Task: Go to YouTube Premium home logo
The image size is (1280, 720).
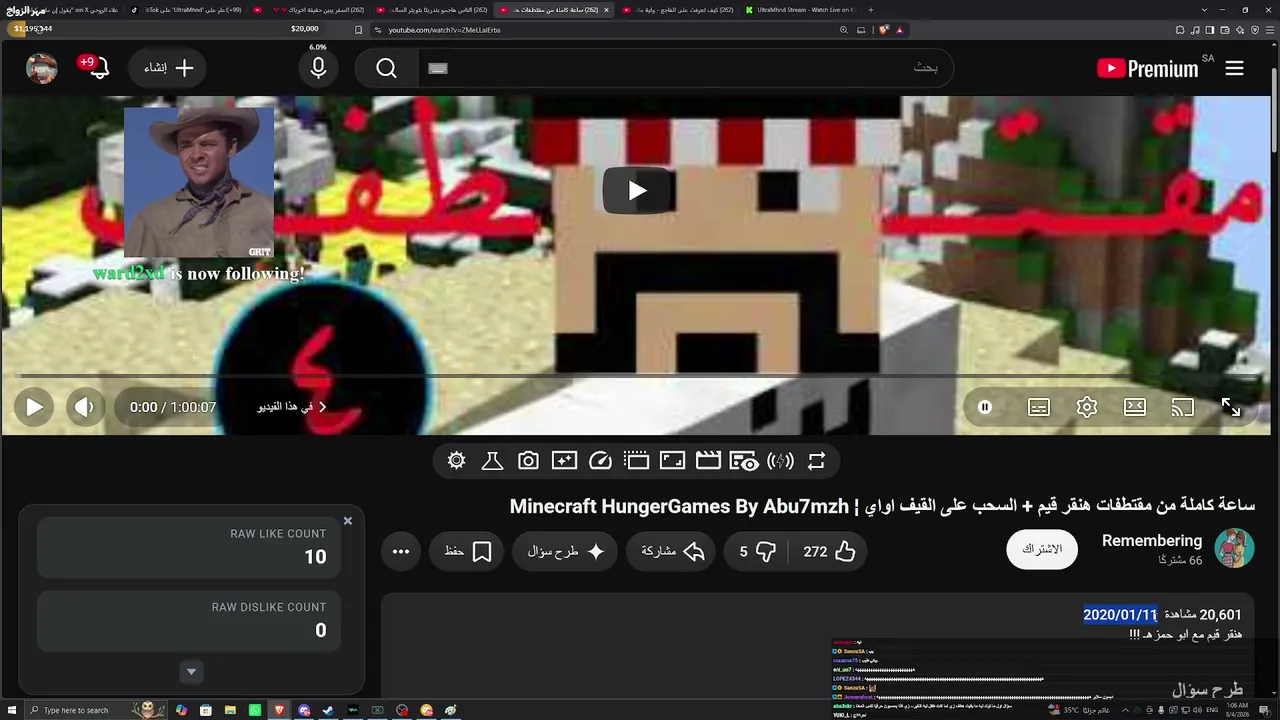Action: [1147, 68]
